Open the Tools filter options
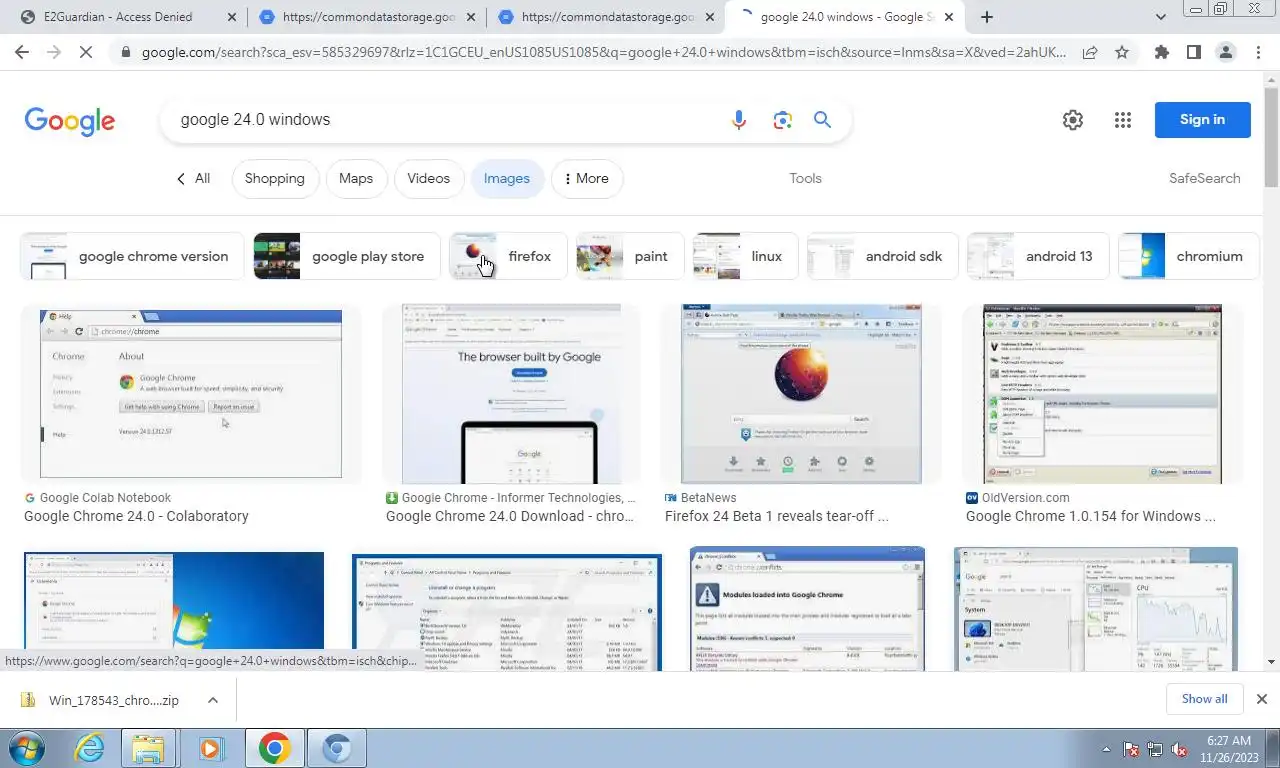Screen dimensions: 1280x768 click(x=805, y=179)
